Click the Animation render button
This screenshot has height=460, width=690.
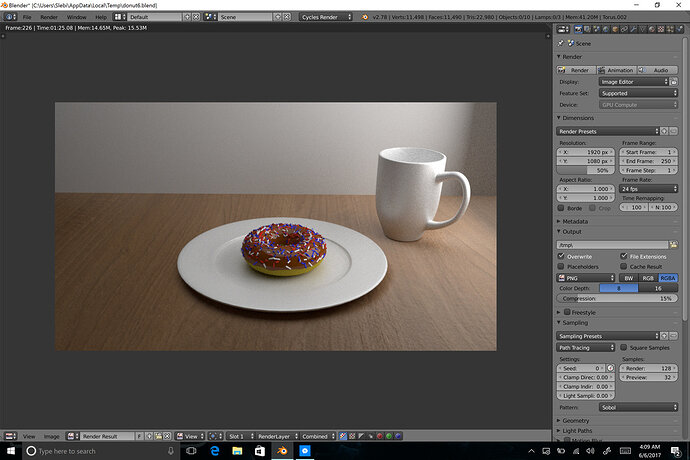616,70
